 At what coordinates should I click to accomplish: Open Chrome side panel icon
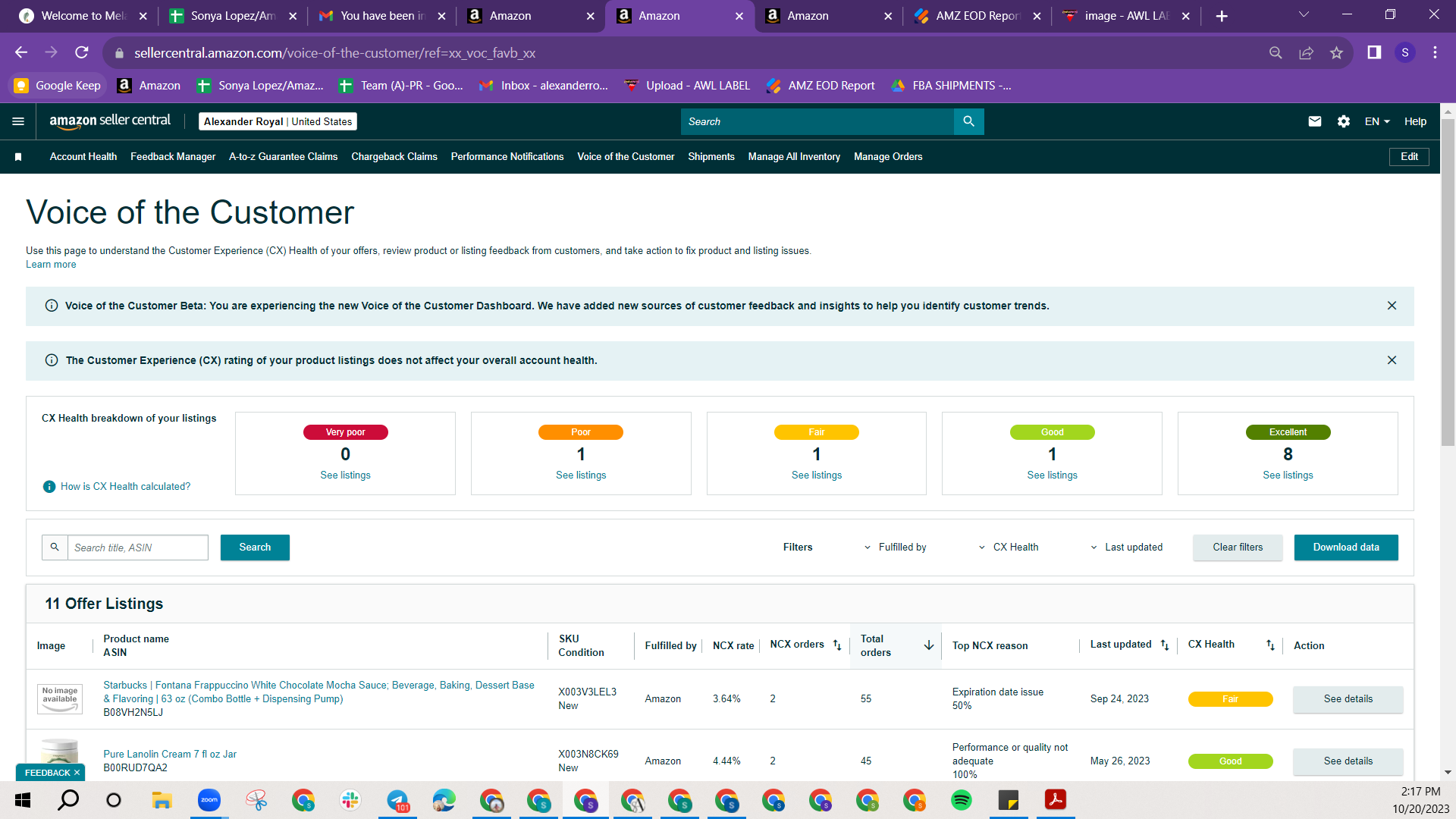pyautogui.click(x=1374, y=52)
